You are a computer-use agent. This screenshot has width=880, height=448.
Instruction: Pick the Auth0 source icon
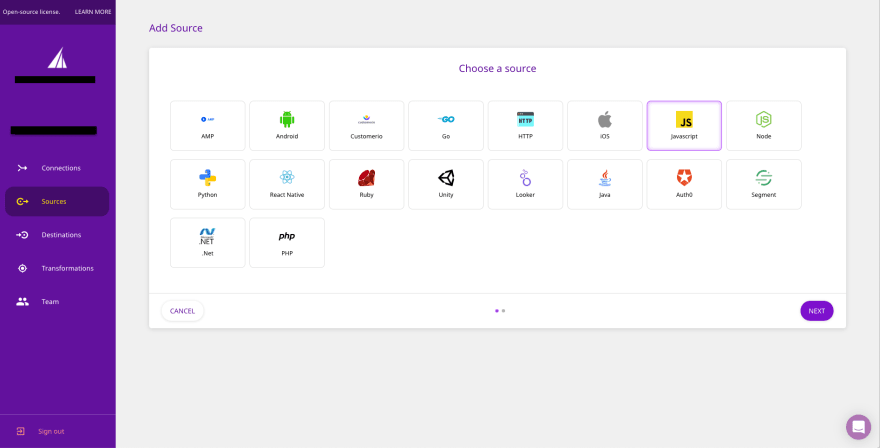click(684, 178)
